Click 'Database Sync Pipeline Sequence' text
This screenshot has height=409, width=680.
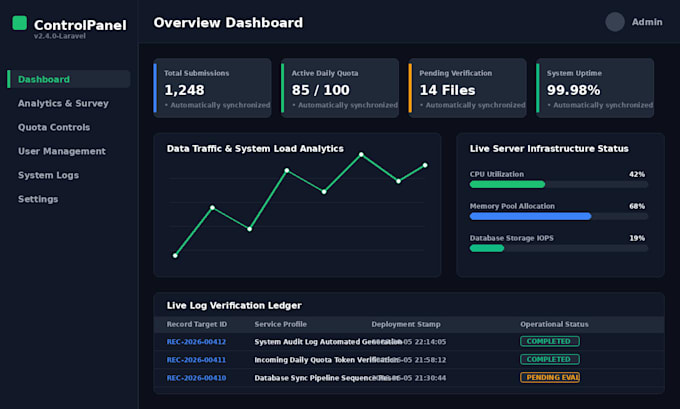click(314, 378)
